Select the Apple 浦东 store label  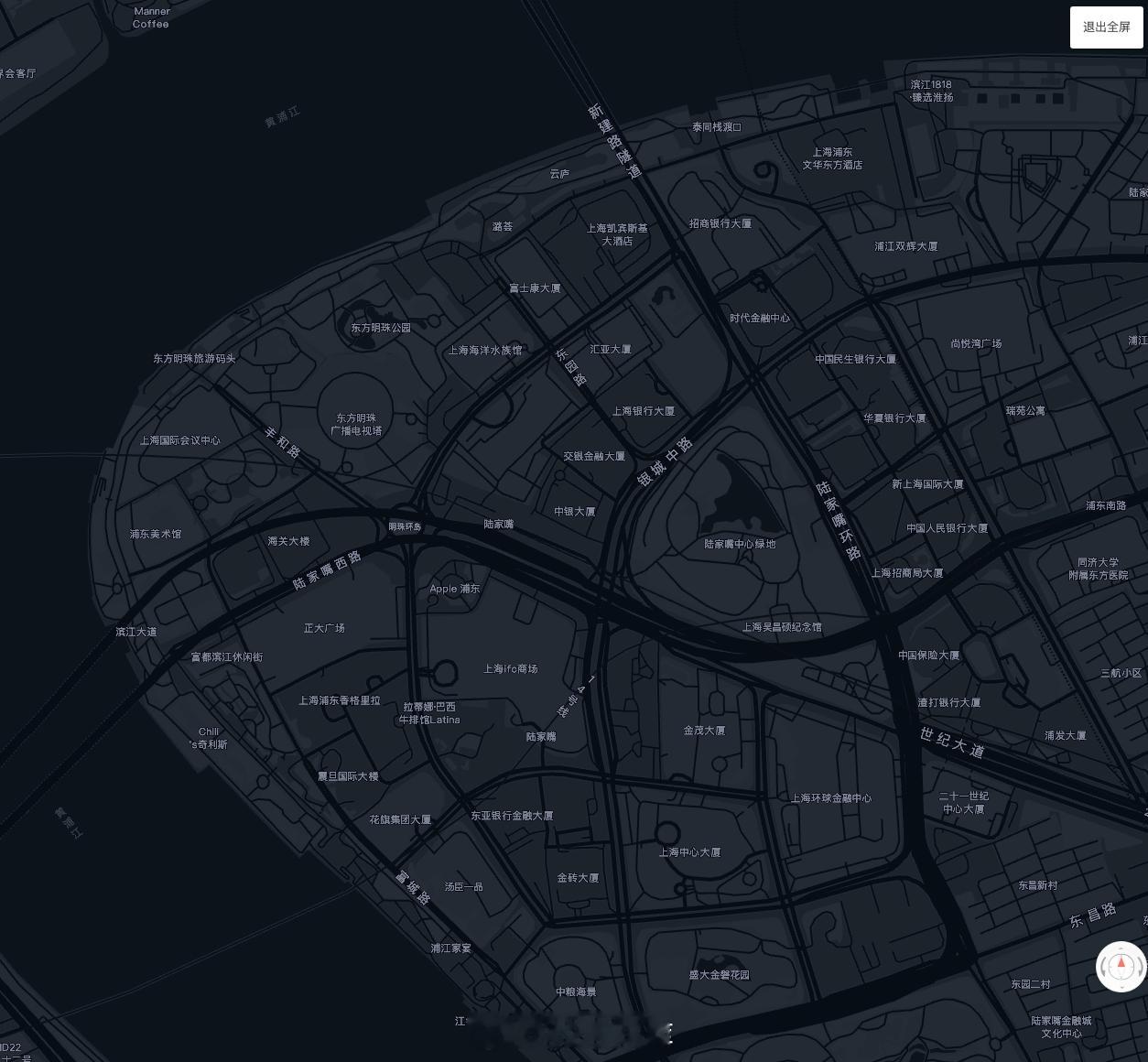(x=455, y=589)
